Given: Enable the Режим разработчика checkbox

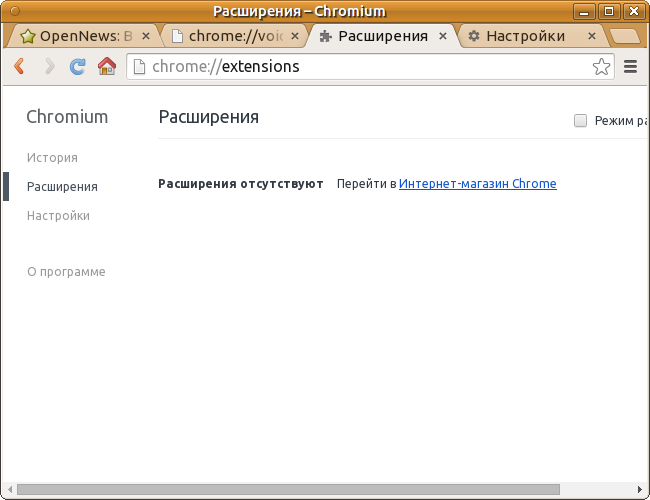Looking at the screenshot, I should pos(580,121).
